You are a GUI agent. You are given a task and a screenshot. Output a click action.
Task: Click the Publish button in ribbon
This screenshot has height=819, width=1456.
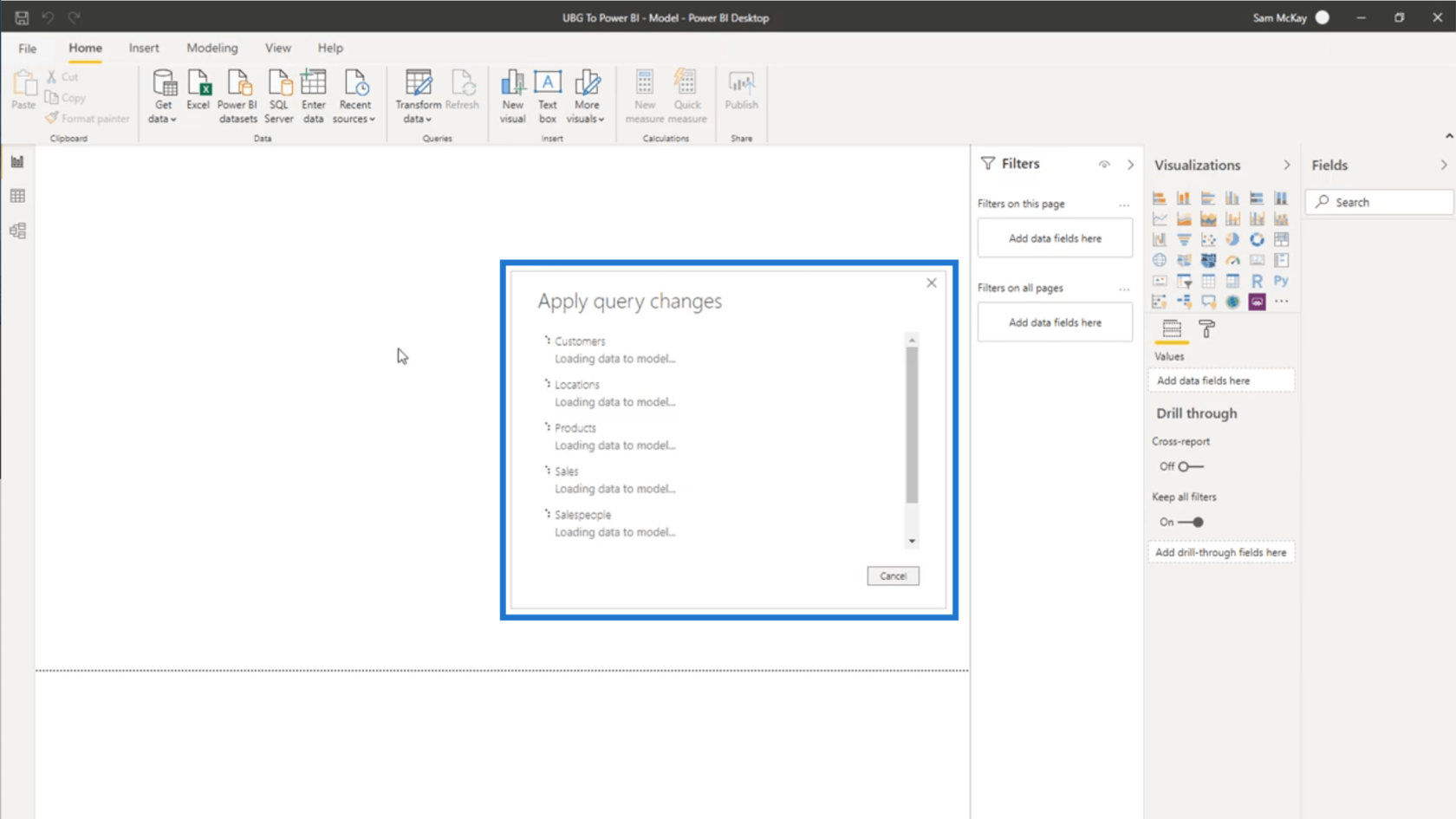point(741,90)
